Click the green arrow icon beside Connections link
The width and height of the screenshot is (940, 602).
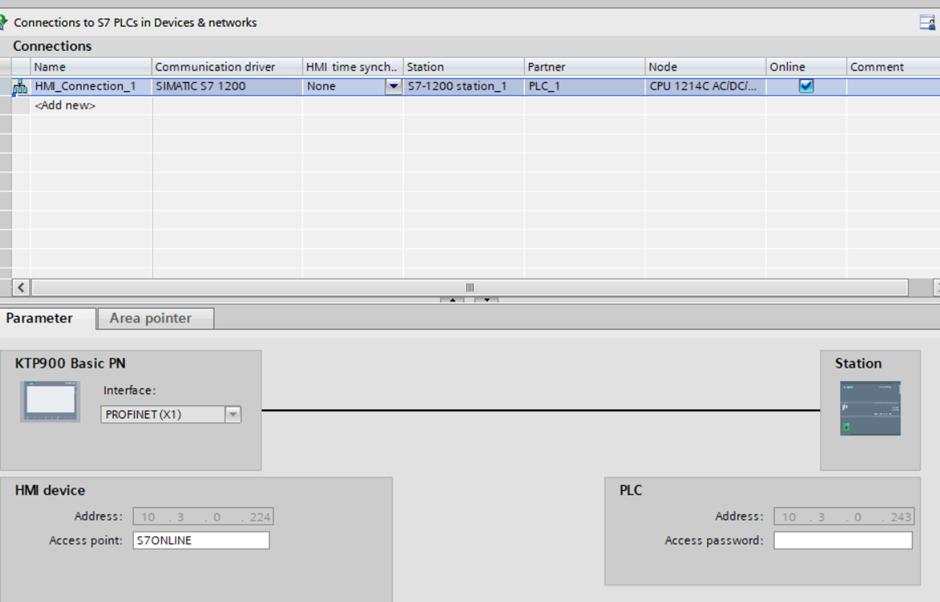[x=4, y=22]
